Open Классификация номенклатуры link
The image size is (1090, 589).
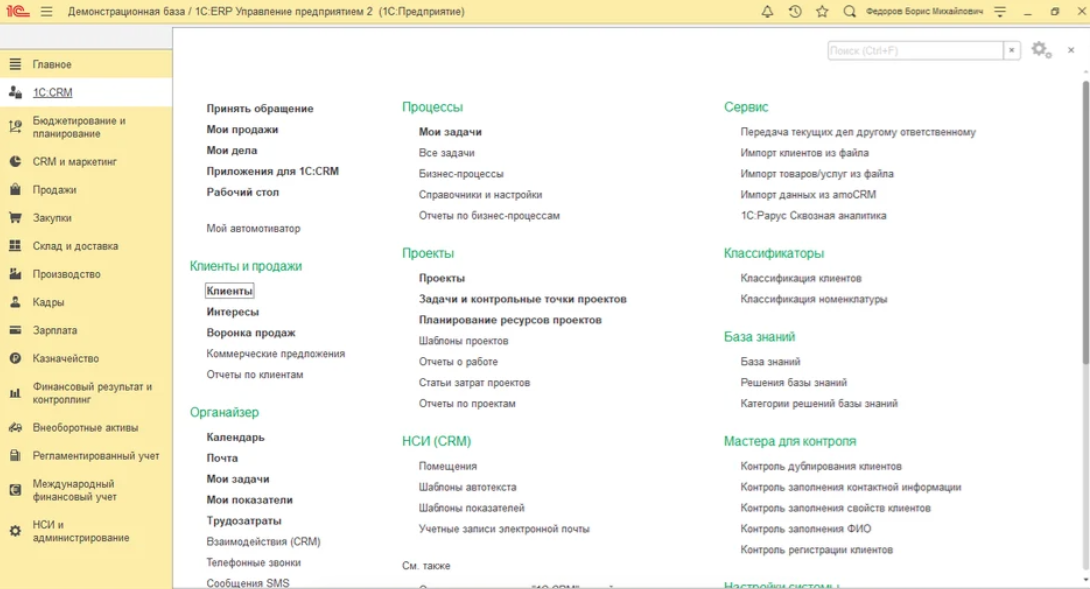pyautogui.click(x=813, y=298)
